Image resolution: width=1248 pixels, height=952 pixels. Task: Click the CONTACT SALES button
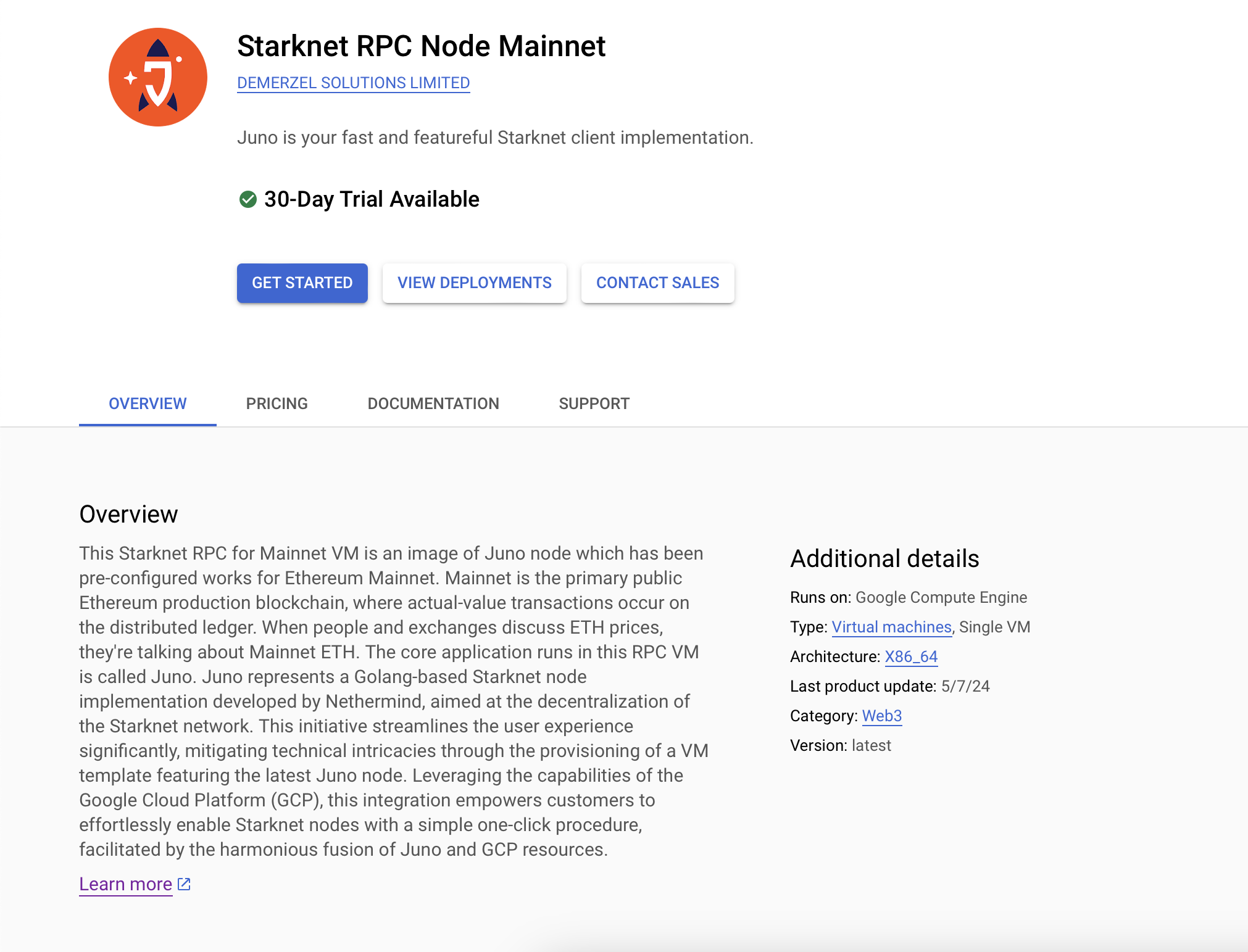[657, 283]
